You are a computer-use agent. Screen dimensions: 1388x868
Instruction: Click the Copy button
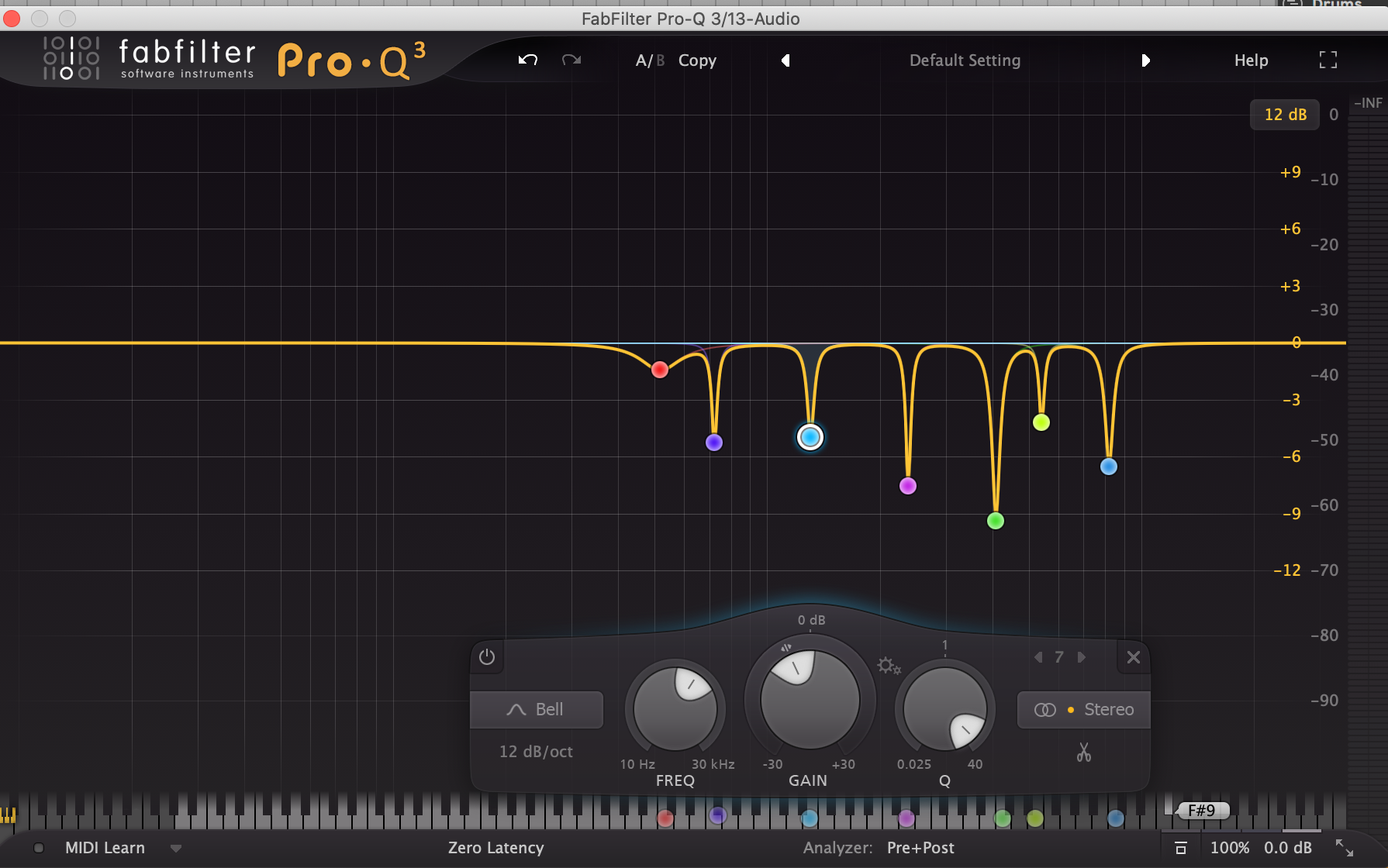(697, 60)
